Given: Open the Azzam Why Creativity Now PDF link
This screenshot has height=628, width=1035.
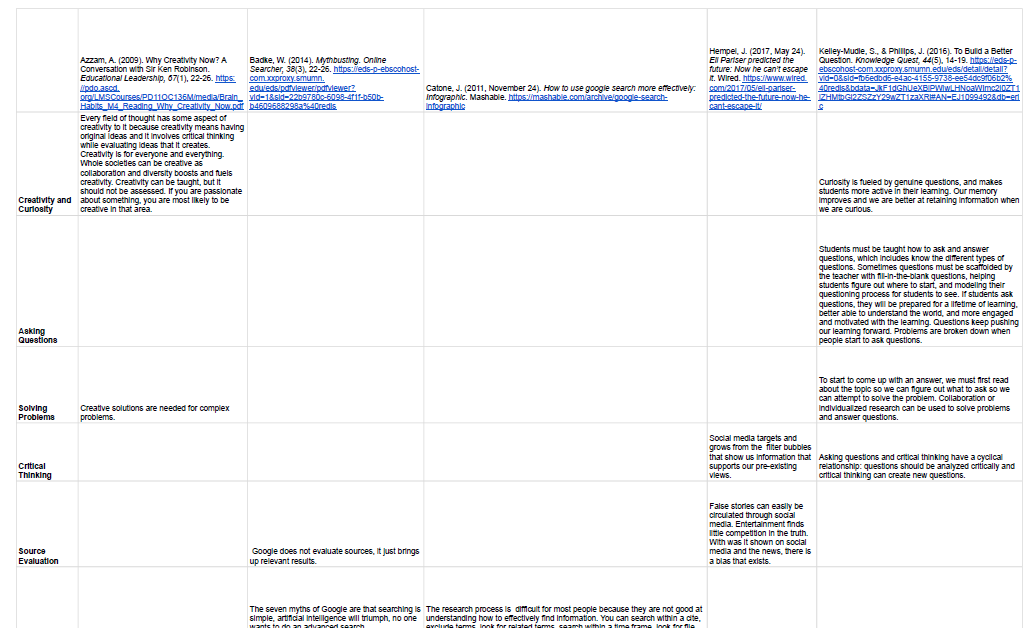Looking at the screenshot, I should 161,96.
